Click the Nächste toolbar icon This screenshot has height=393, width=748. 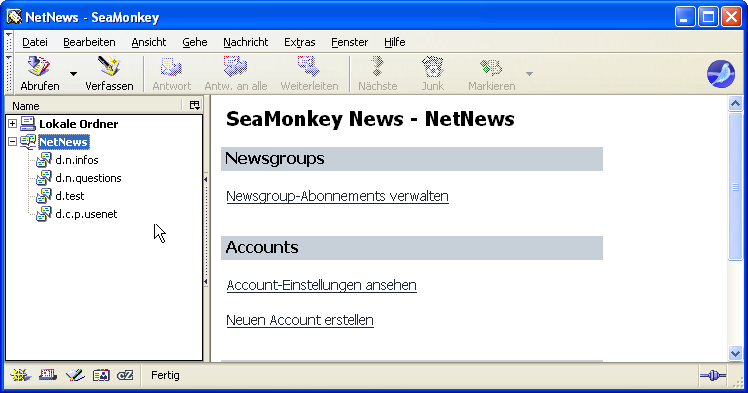point(377,67)
